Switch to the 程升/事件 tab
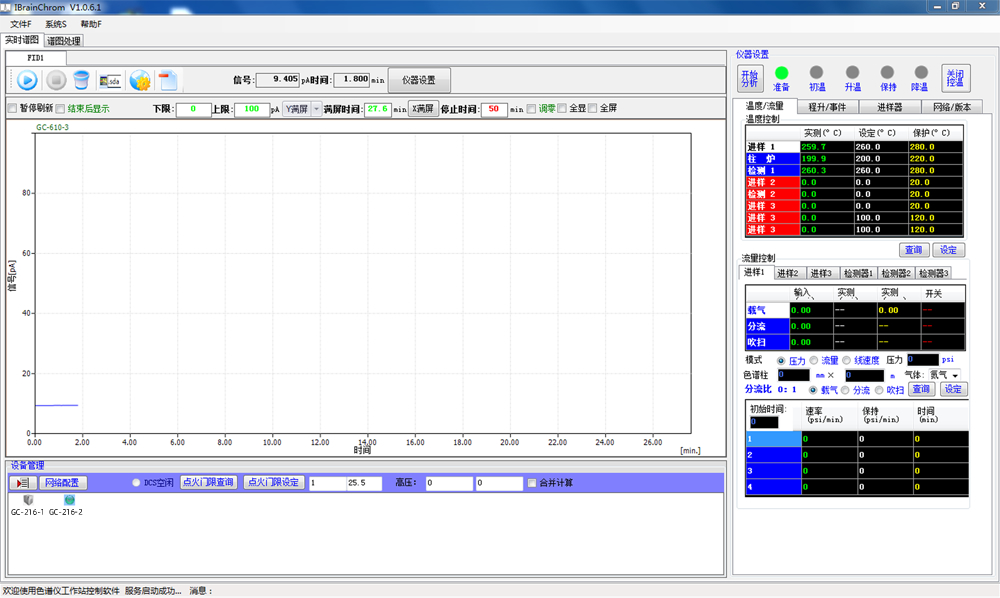Screen dimensions: 1000x598 click(x=827, y=106)
